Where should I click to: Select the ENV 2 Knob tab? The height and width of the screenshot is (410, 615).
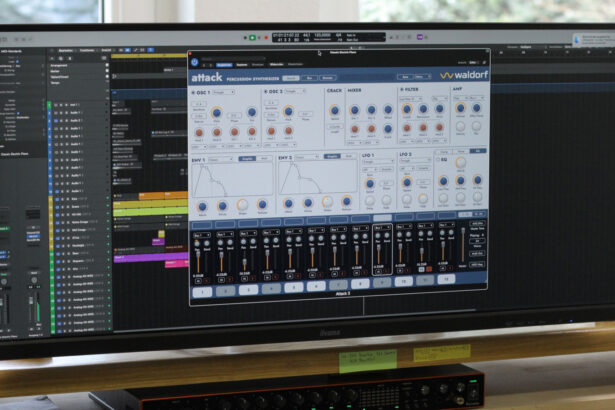click(x=348, y=156)
